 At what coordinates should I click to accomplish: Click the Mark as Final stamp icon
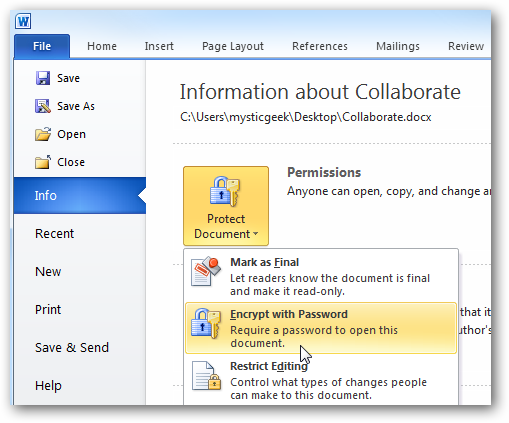(206, 271)
